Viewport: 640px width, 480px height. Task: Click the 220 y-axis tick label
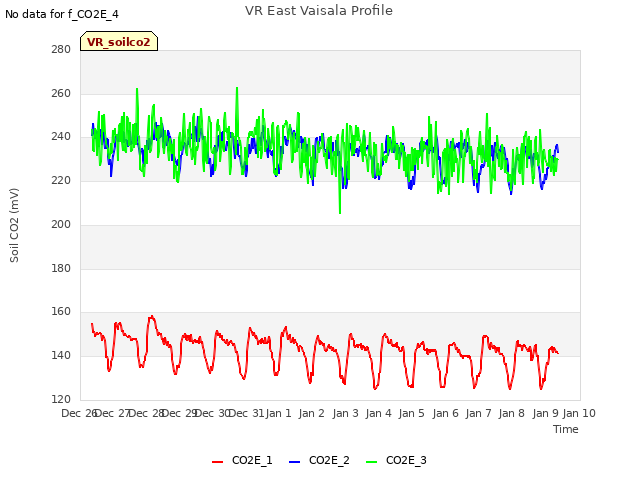tap(61, 180)
